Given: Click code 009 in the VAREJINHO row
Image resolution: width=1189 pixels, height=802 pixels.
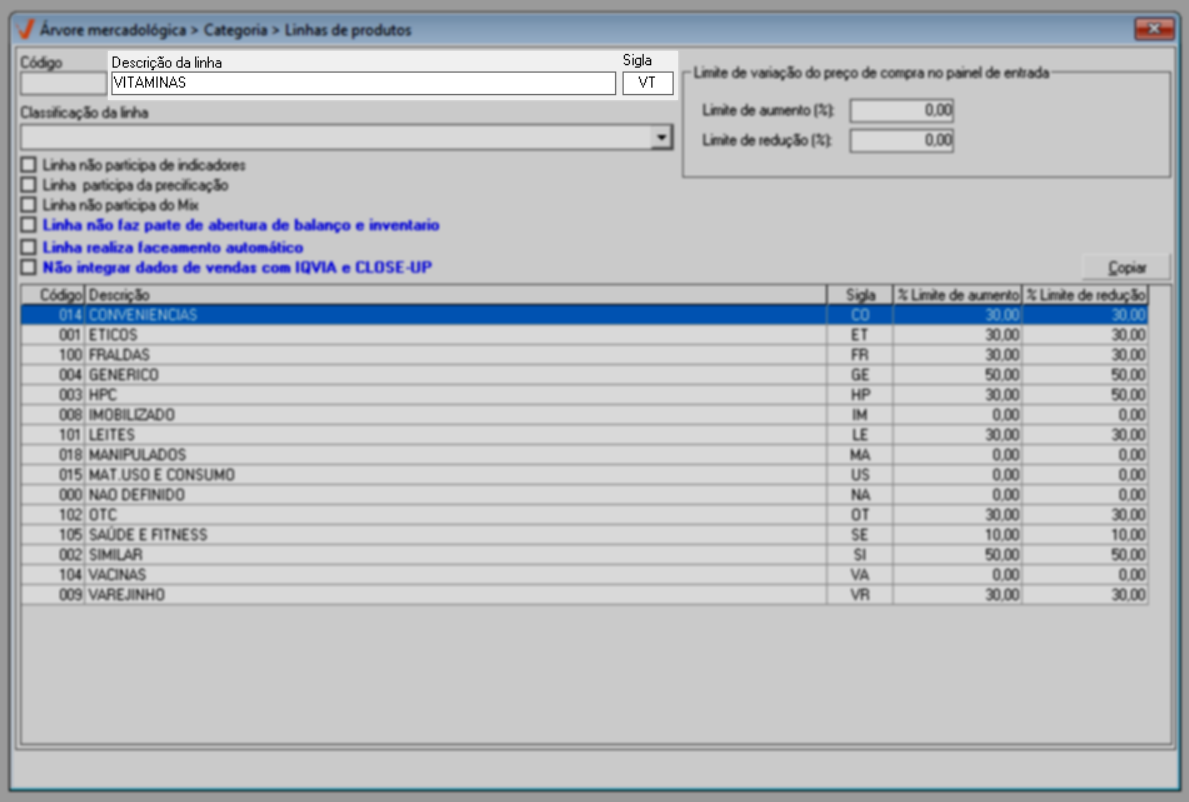Looking at the screenshot, I should tap(70, 594).
